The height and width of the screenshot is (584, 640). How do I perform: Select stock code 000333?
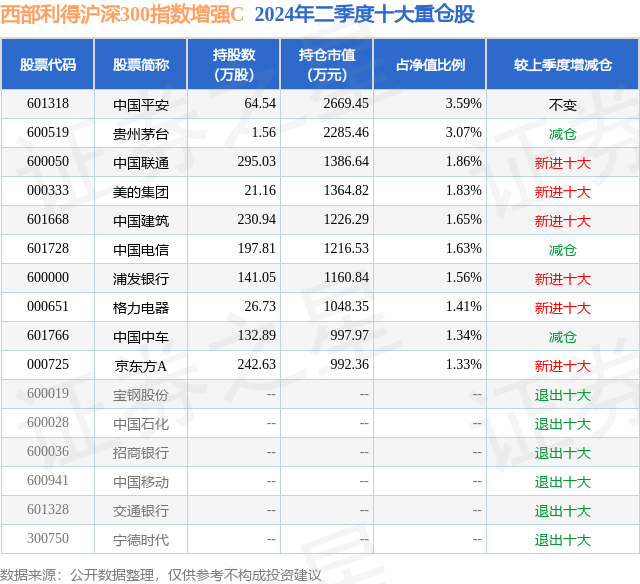pos(48,191)
